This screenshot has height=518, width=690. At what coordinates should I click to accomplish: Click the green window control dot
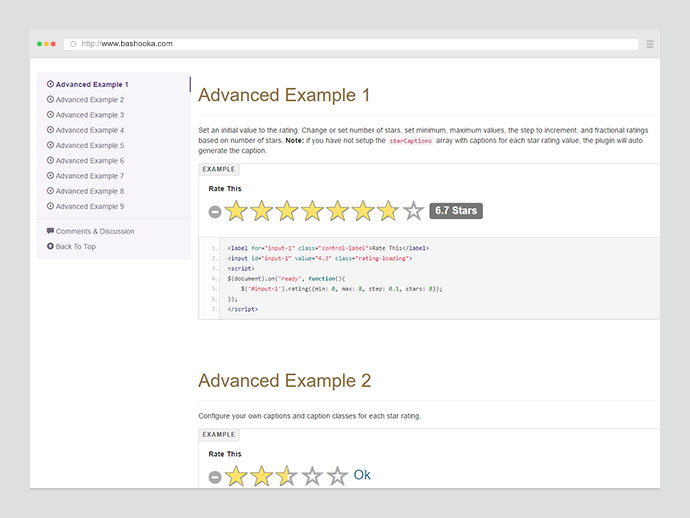point(39,44)
